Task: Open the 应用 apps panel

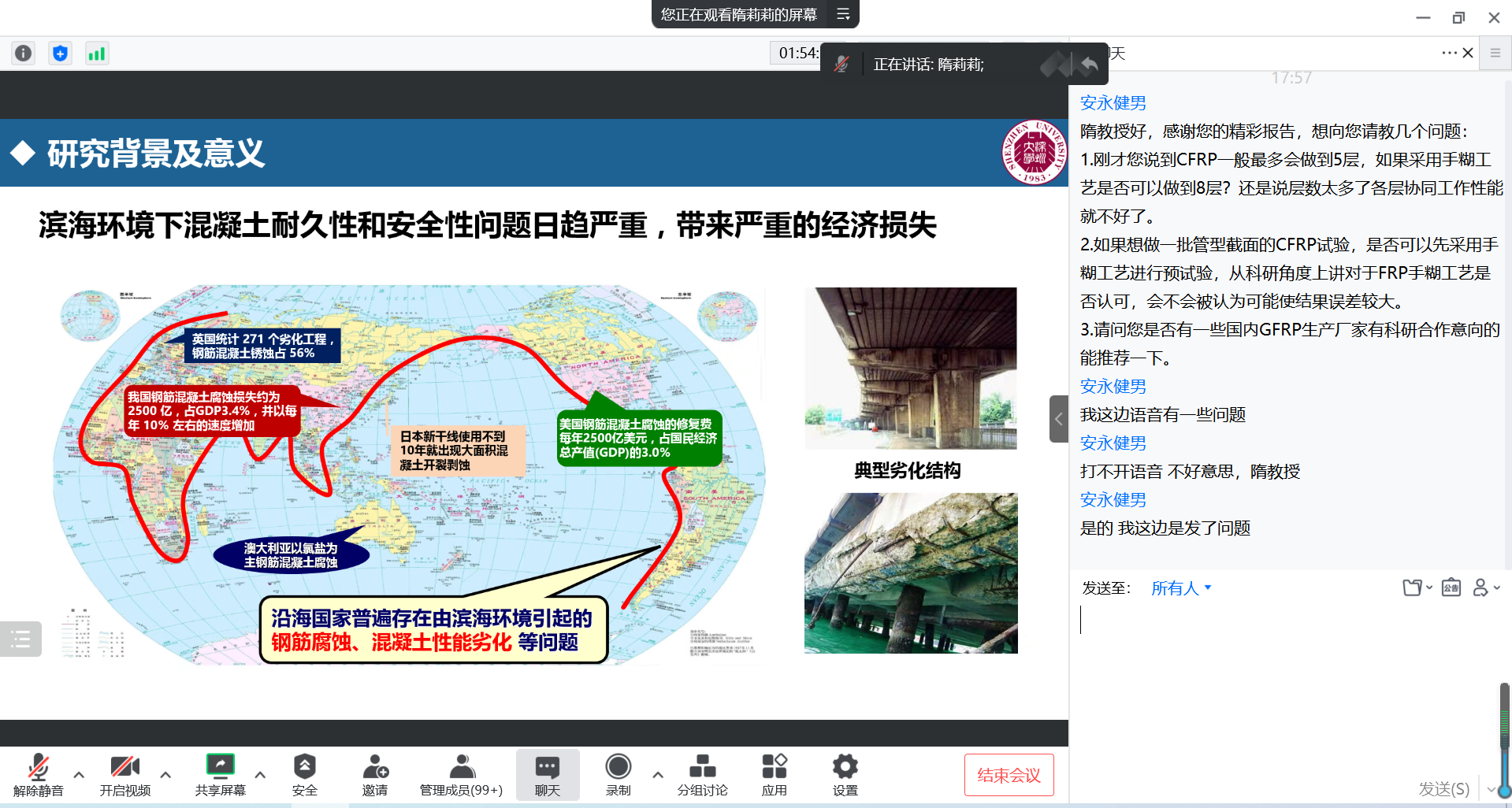Action: pos(774,774)
